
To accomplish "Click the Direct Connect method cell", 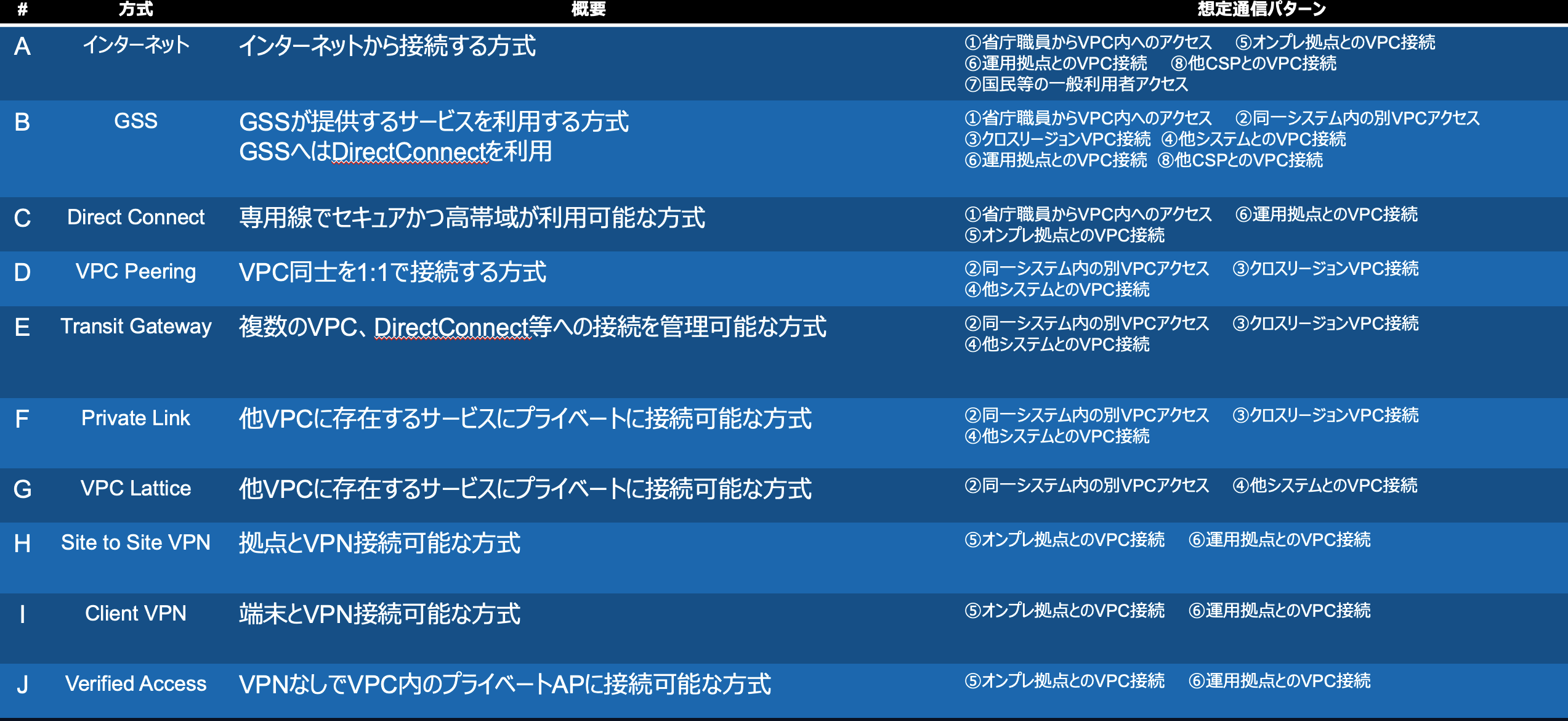I will [x=135, y=218].
